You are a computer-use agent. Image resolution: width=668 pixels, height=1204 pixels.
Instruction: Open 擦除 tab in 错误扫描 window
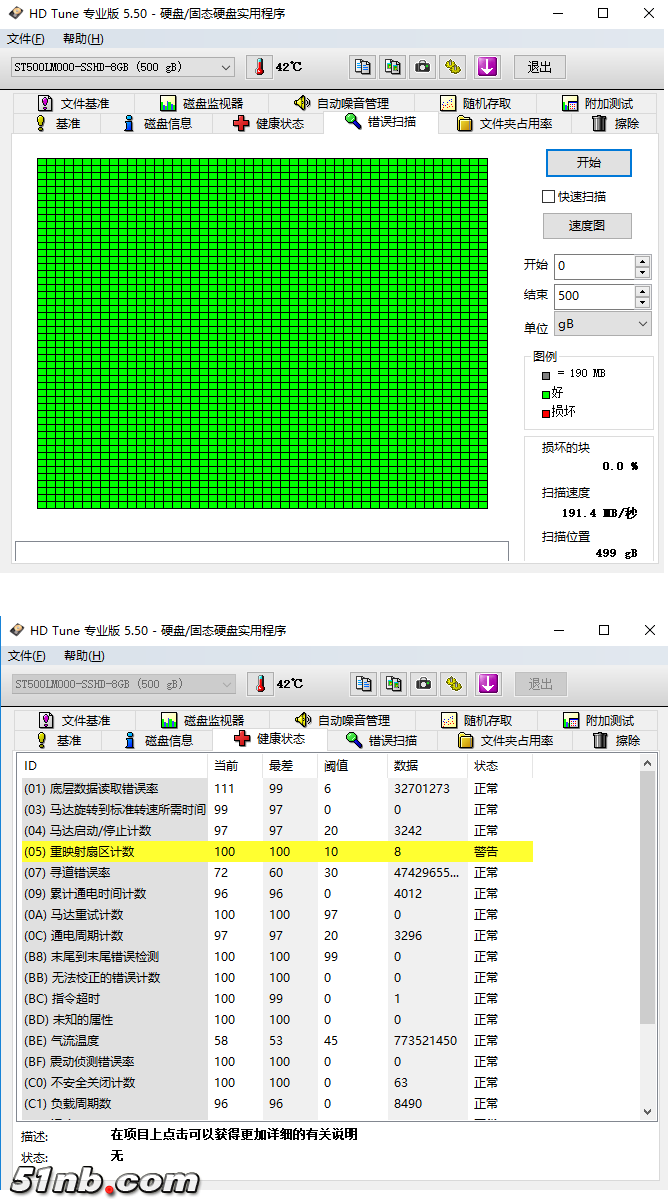[x=615, y=123]
